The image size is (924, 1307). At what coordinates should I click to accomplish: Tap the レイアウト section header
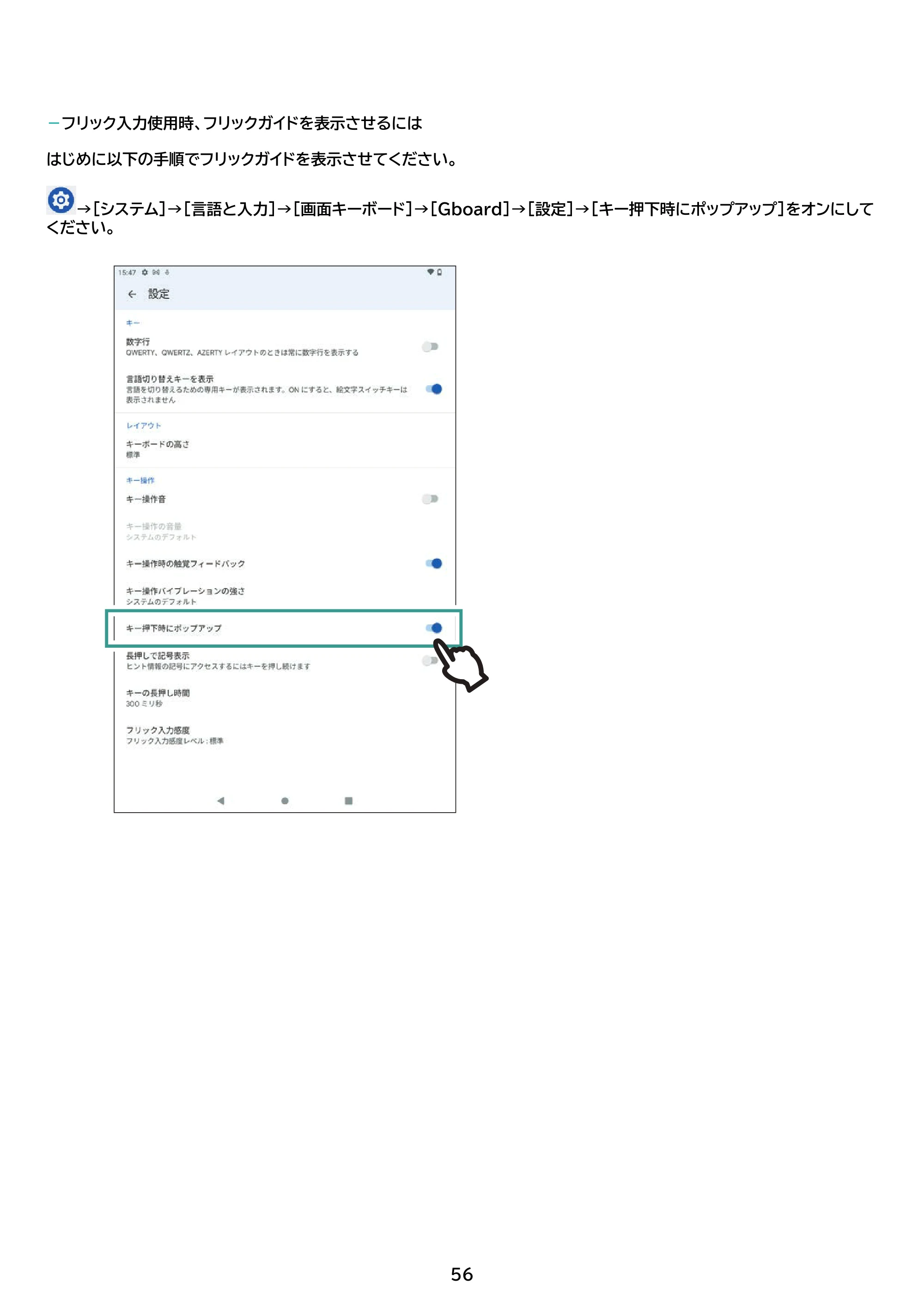(x=144, y=426)
